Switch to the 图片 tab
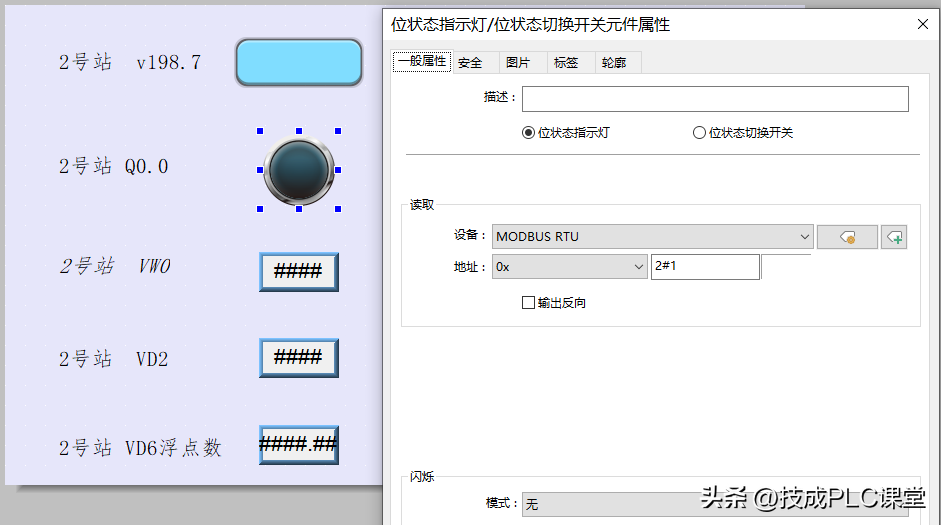The width and height of the screenshot is (941, 525). 518,62
